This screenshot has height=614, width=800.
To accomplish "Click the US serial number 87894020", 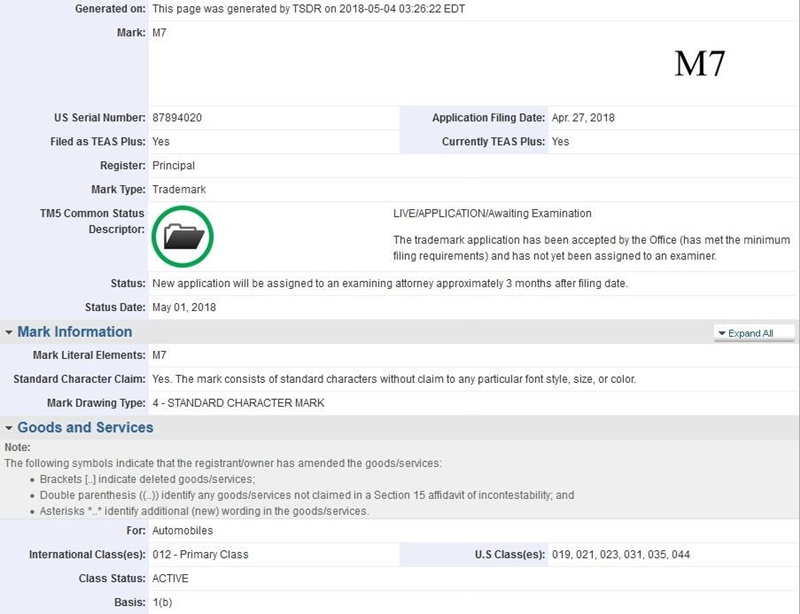I will [177, 118].
